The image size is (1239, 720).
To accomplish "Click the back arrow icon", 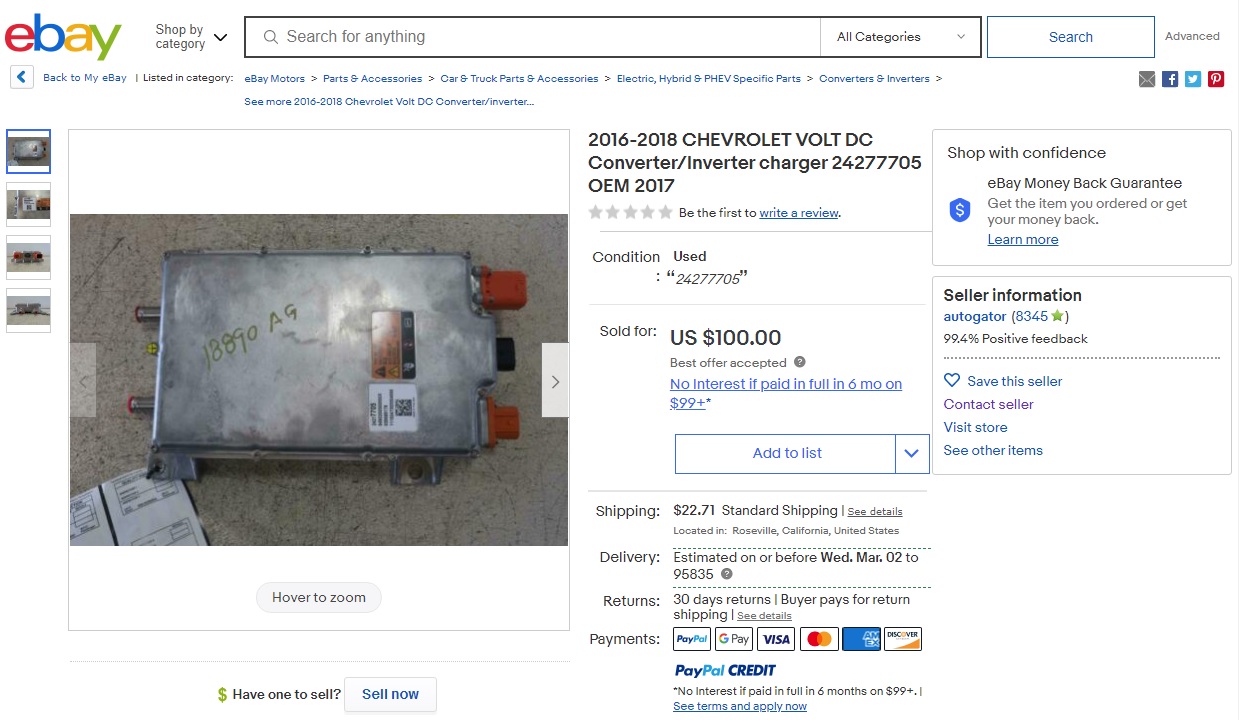I will click(x=22, y=77).
